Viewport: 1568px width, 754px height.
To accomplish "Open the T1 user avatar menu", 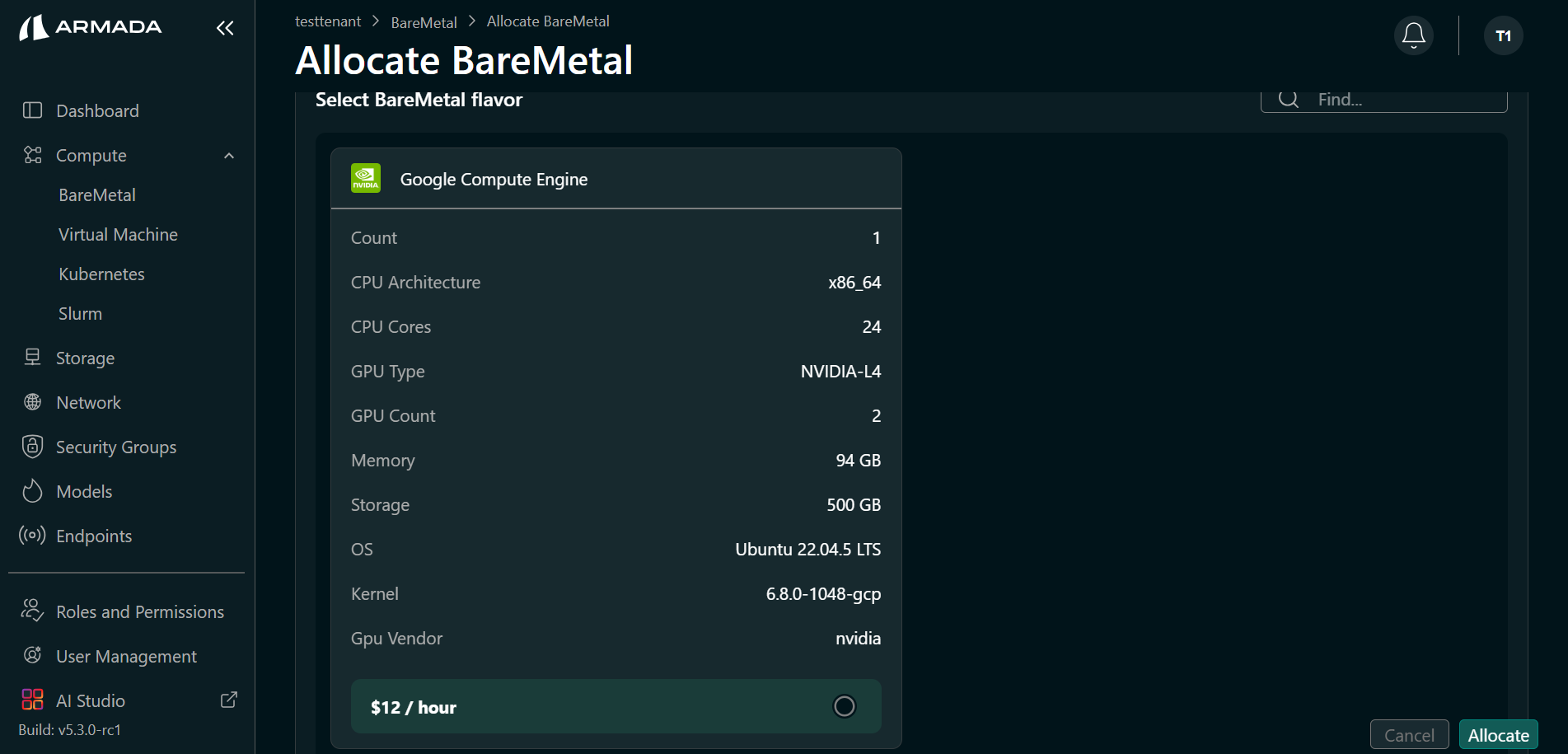I will point(1504,35).
